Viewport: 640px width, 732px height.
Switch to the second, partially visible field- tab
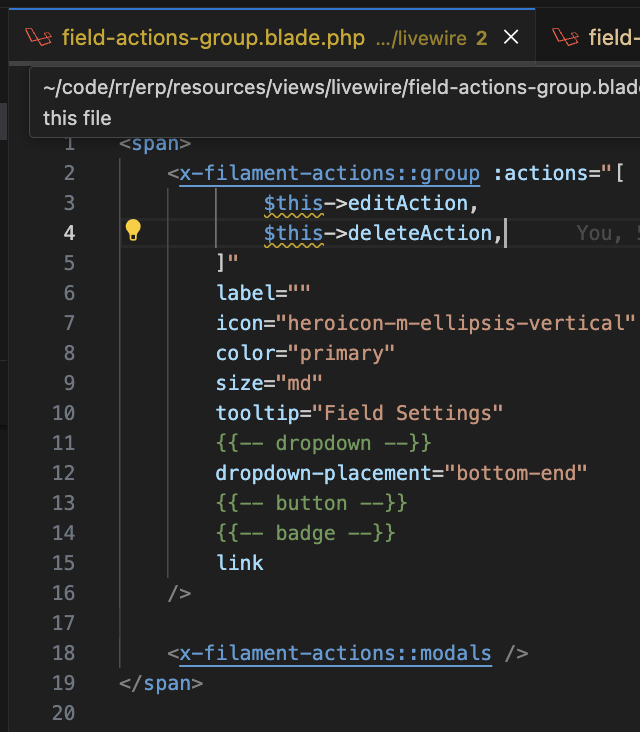pyautogui.click(x=610, y=38)
